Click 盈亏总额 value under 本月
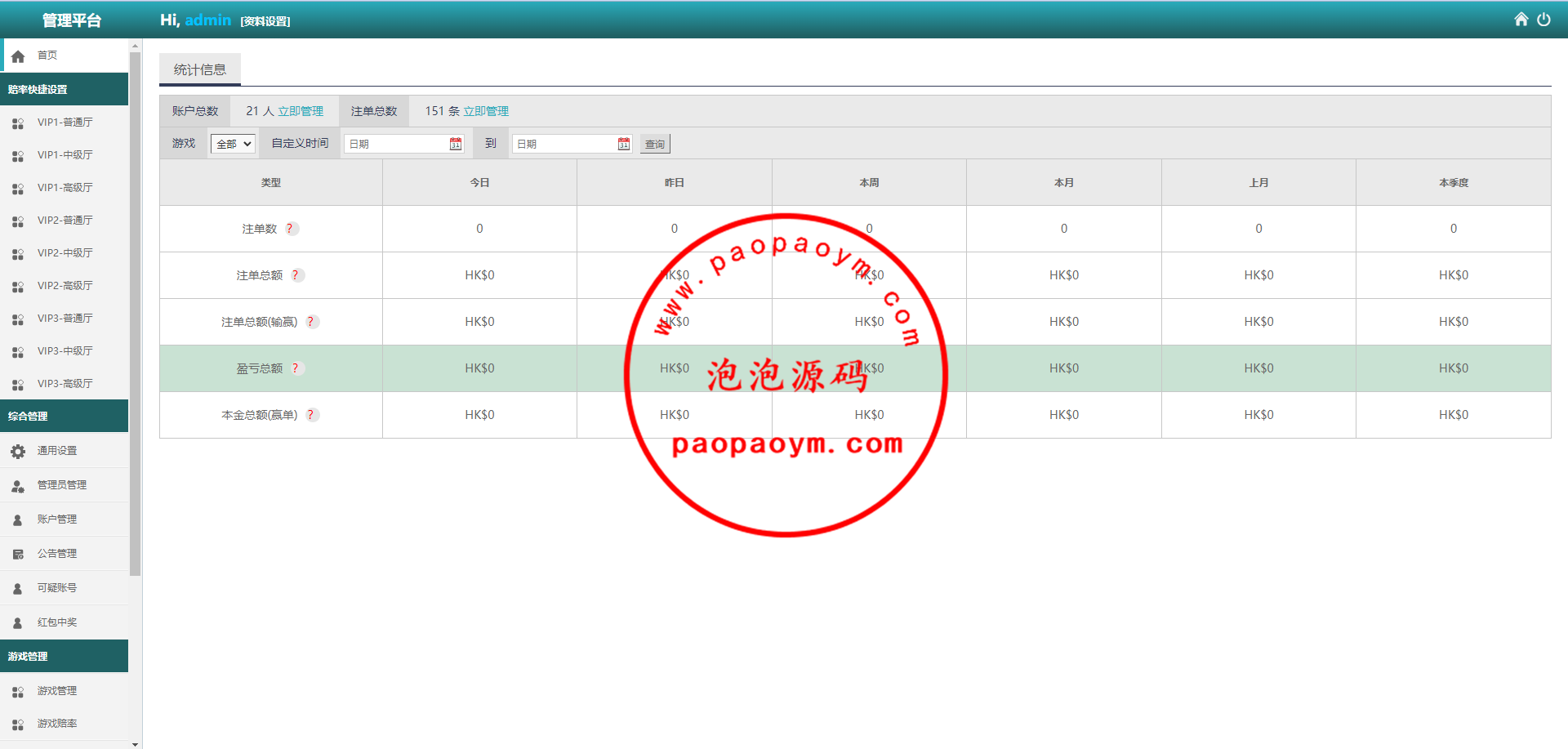The height and width of the screenshot is (749, 1568). [1064, 368]
